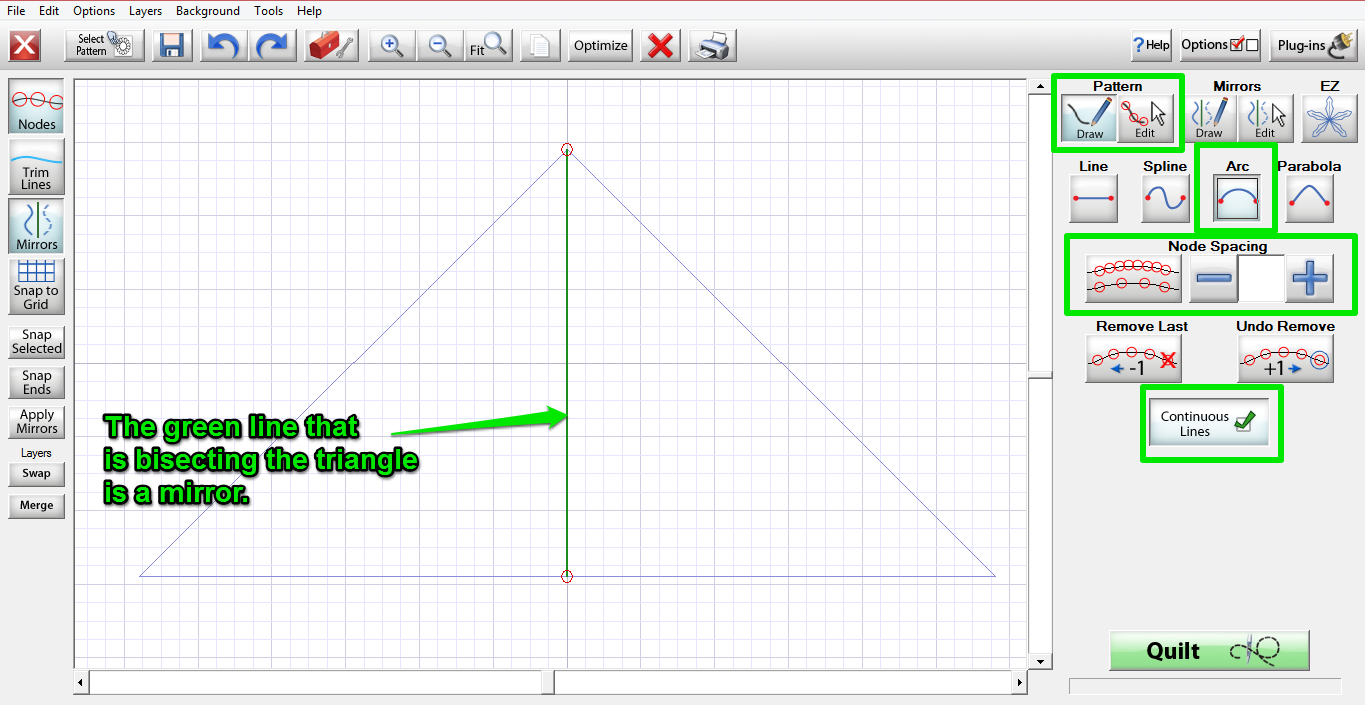1365x705 pixels.
Task: Open the Layers menu
Action: 146,11
